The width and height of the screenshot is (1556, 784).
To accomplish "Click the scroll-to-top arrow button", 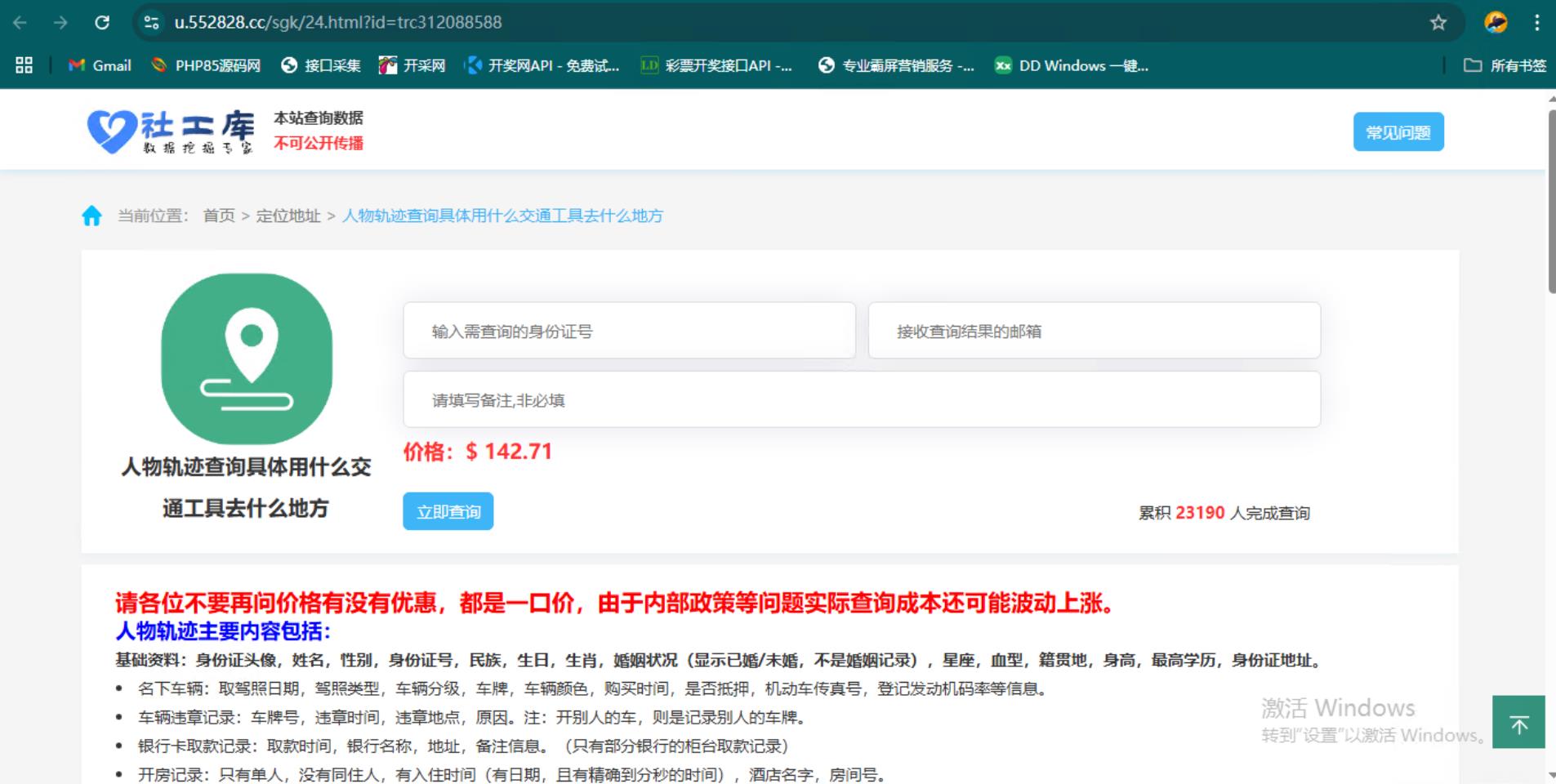I will coord(1518,723).
